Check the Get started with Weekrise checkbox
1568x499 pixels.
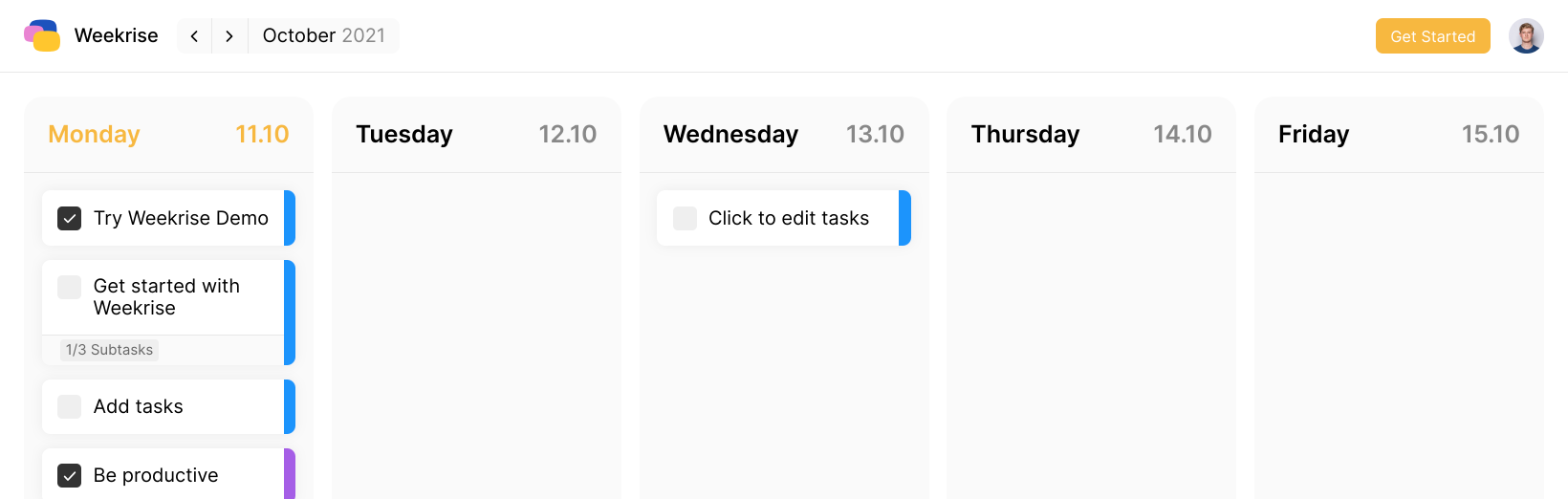coord(70,287)
